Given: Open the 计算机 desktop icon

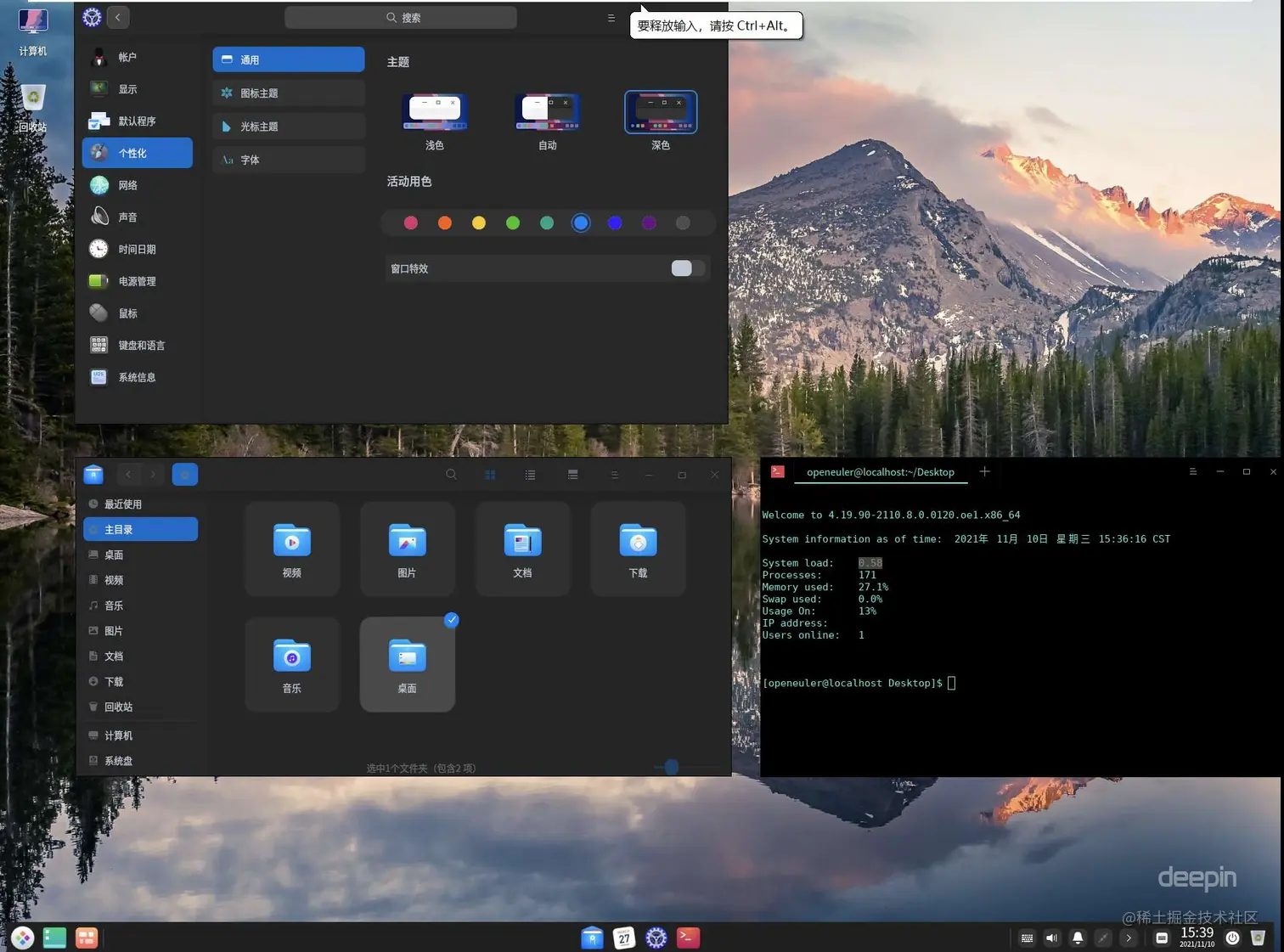Looking at the screenshot, I should click(33, 32).
